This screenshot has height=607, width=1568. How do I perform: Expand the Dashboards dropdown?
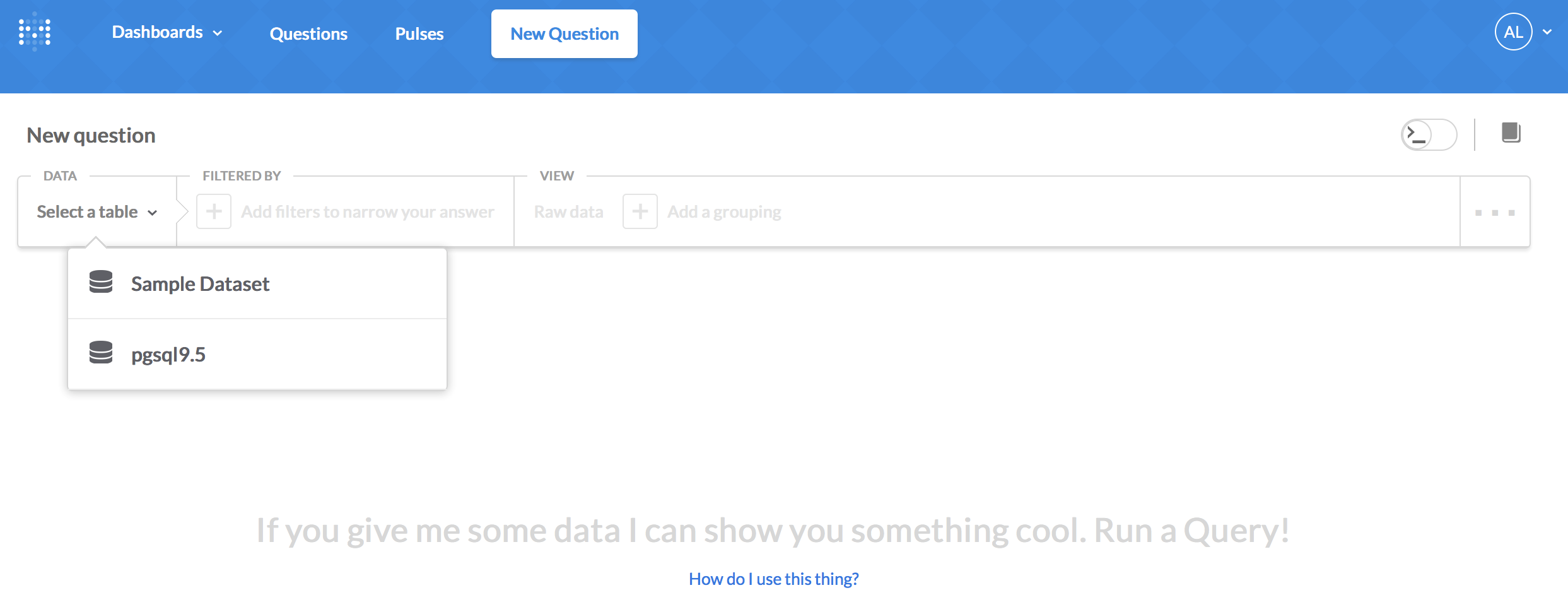pos(167,32)
